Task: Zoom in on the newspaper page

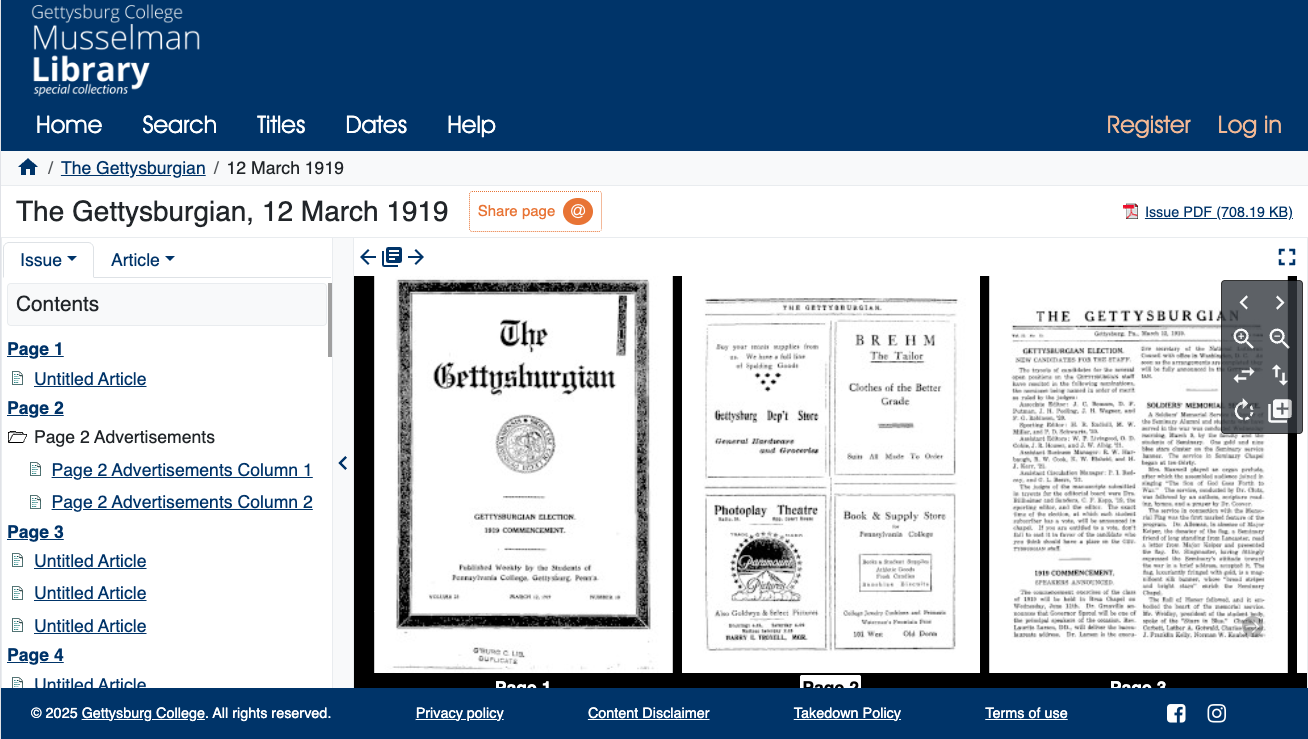Action: pos(1244,339)
